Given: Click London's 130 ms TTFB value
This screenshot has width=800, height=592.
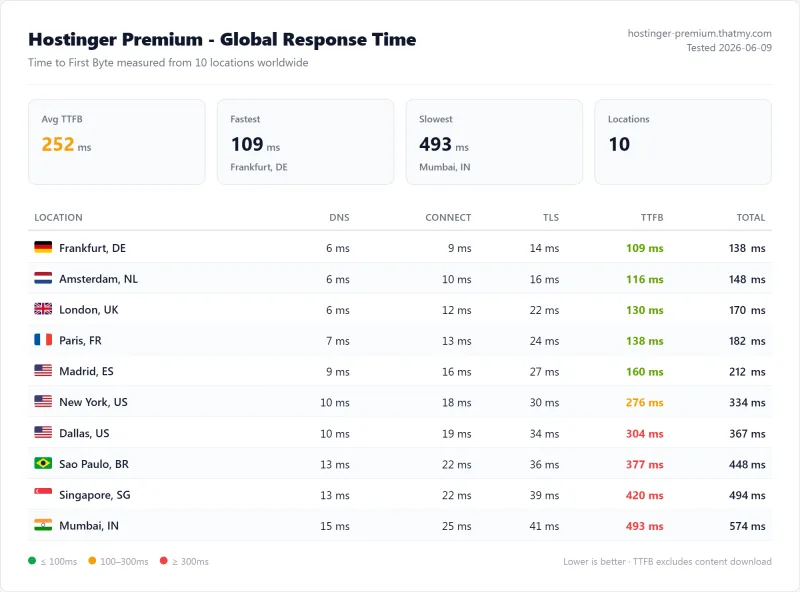Looking at the screenshot, I should [645, 310].
